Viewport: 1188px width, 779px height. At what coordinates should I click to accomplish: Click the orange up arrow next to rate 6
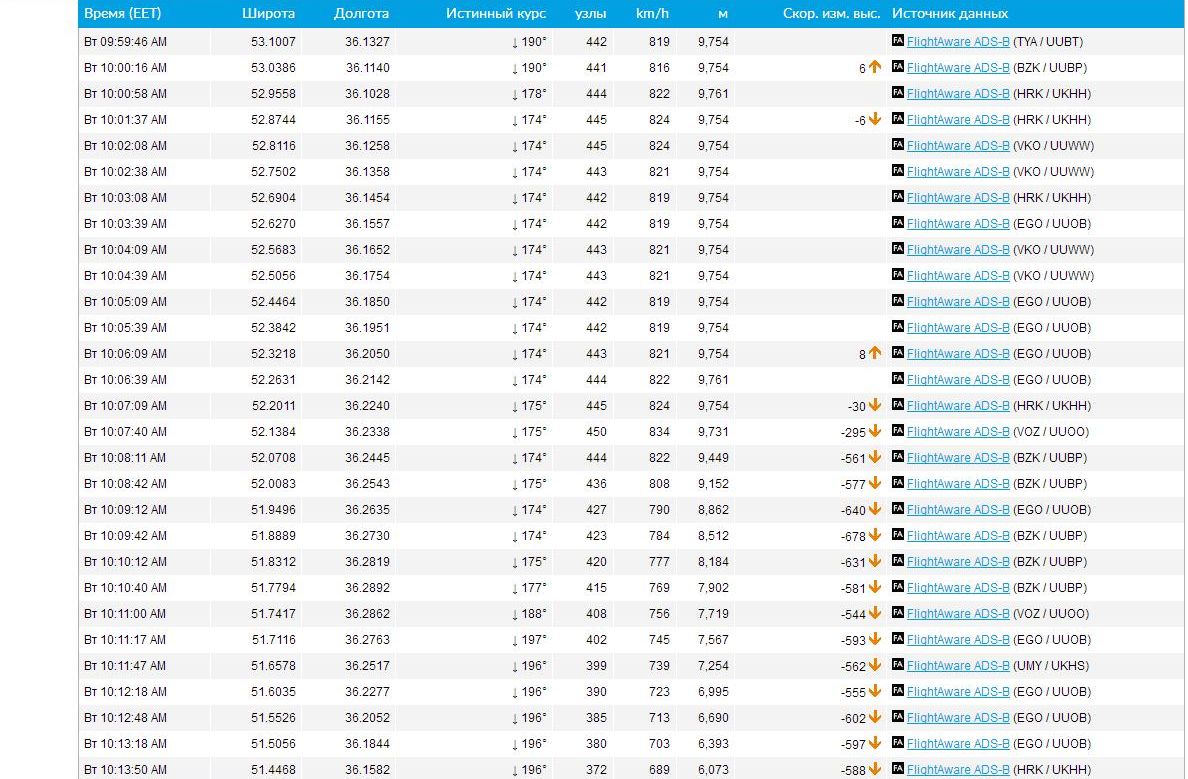click(x=875, y=68)
